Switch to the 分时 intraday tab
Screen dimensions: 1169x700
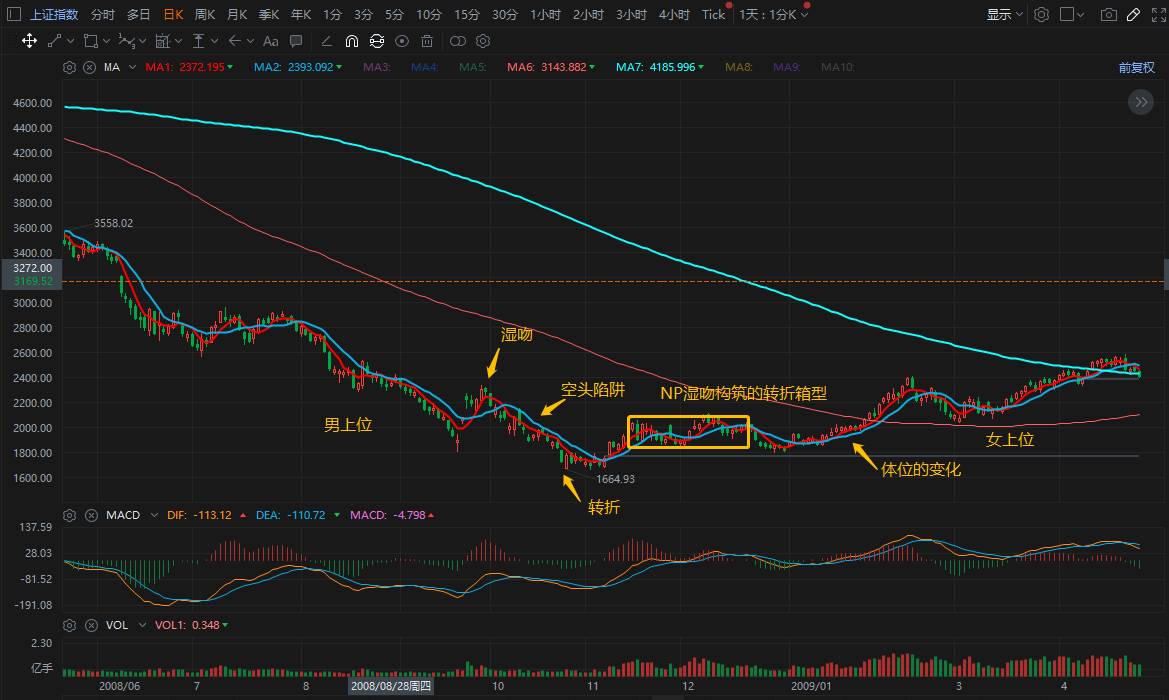(x=102, y=15)
